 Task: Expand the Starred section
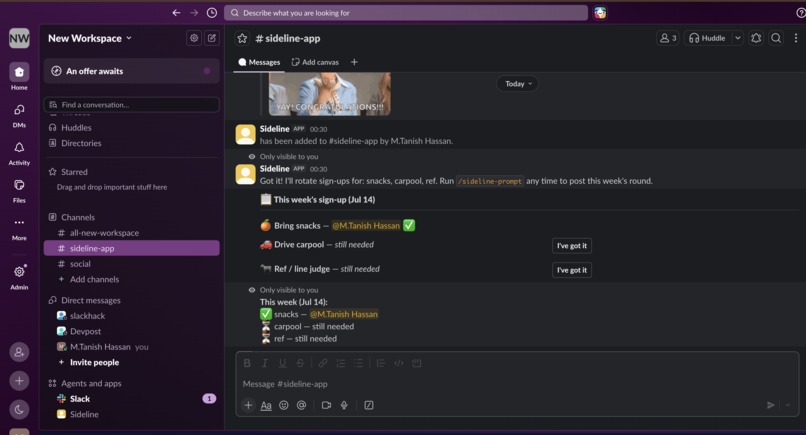tap(74, 172)
